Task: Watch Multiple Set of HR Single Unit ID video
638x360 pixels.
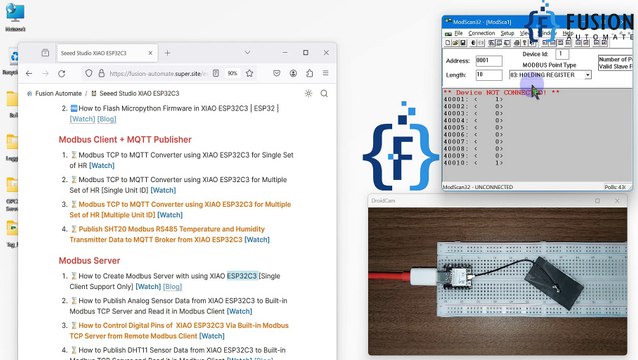Action: coord(163,190)
